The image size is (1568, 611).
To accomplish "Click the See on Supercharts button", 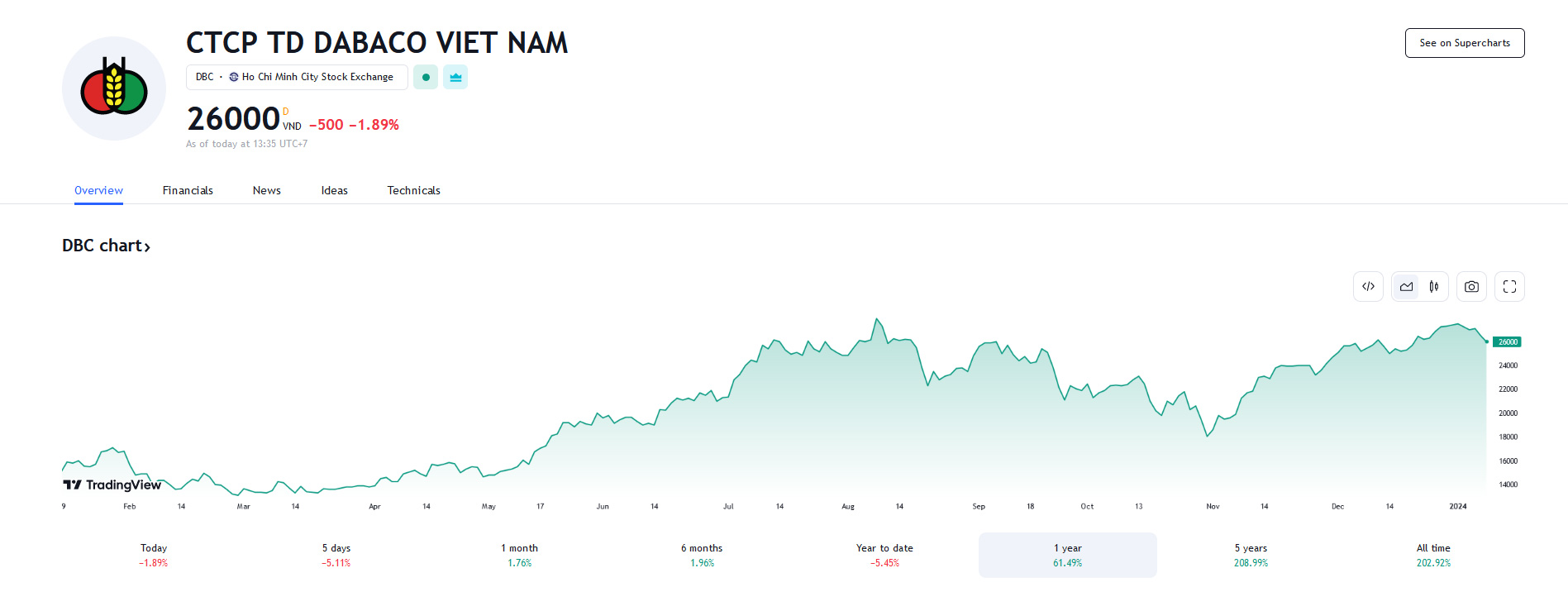I will pyautogui.click(x=1464, y=42).
